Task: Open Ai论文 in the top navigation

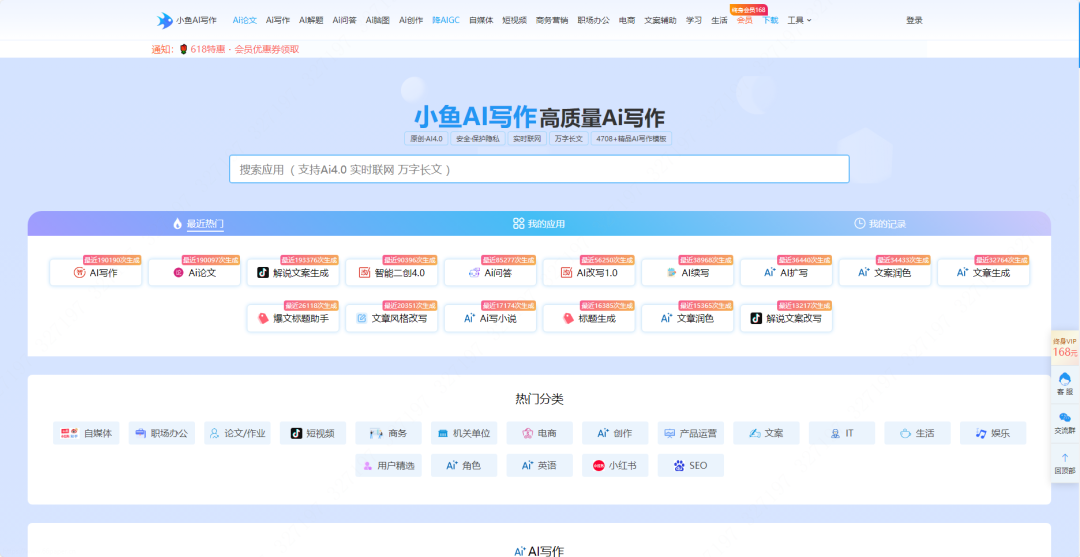Action: tap(245, 21)
